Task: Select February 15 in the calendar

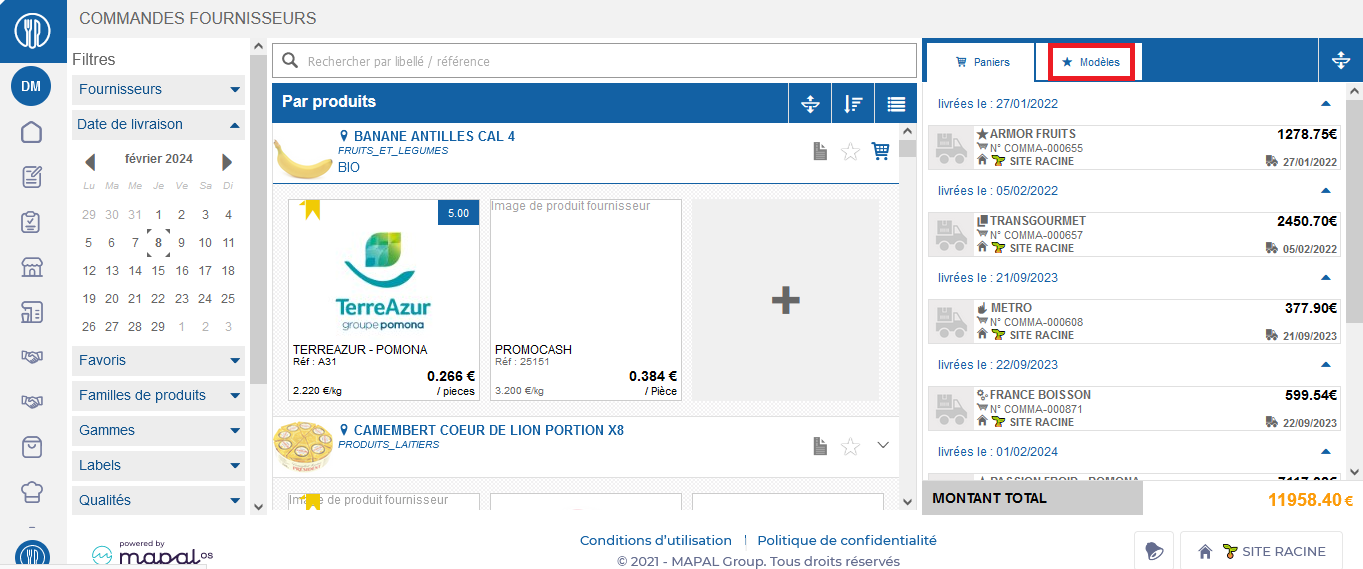Action: (x=158, y=270)
